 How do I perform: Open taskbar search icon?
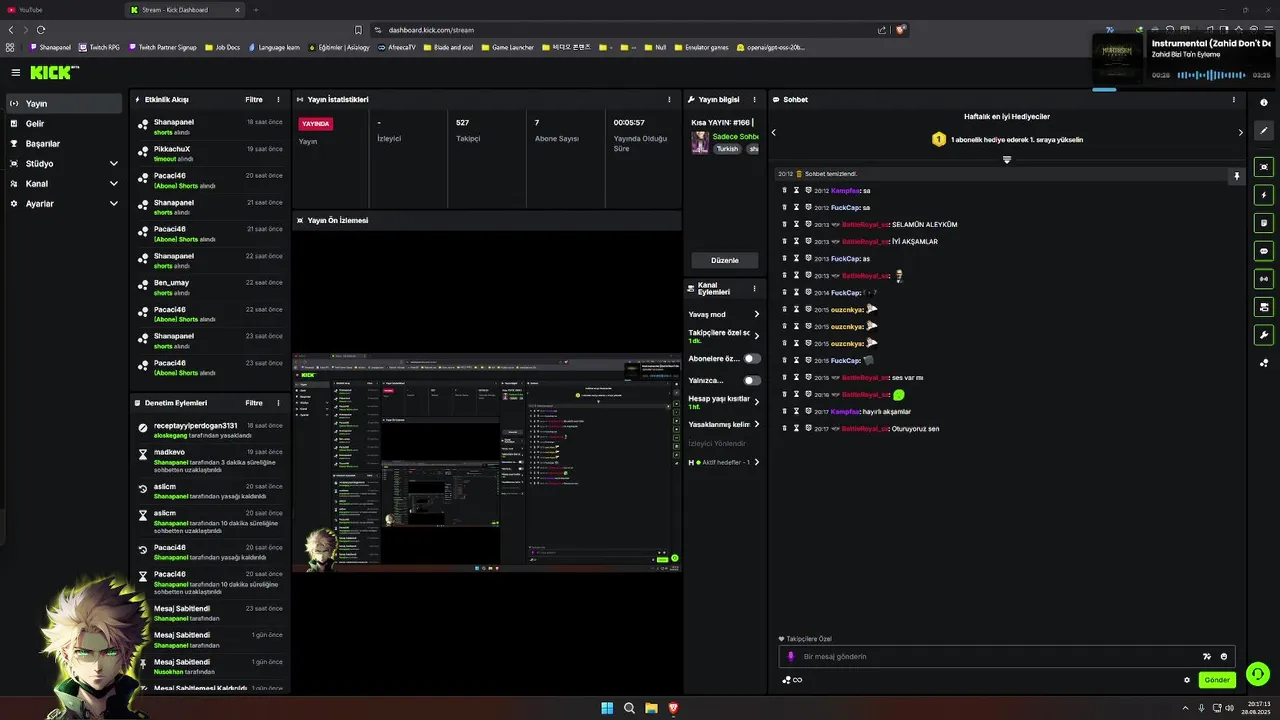(629, 708)
